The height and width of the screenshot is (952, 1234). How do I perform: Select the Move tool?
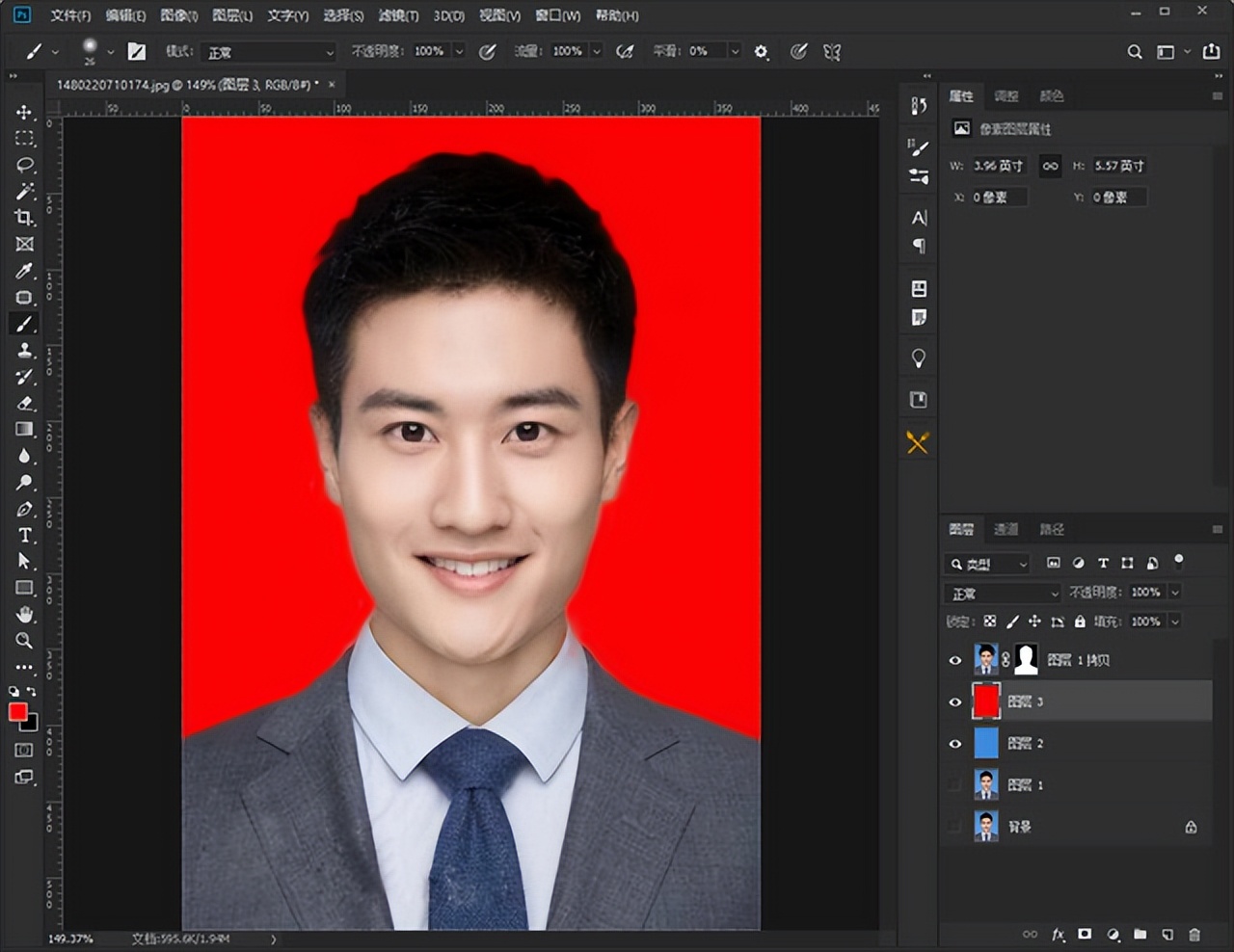click(x=24, y=113)
